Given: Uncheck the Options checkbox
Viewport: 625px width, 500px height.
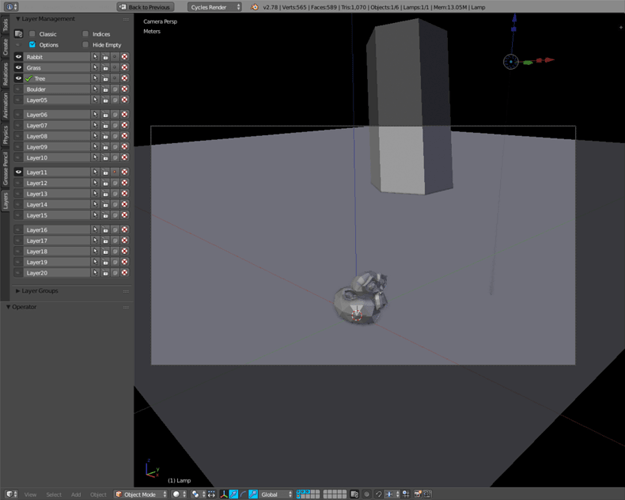Looking at the screenshot, I should (x=32, y=45).
